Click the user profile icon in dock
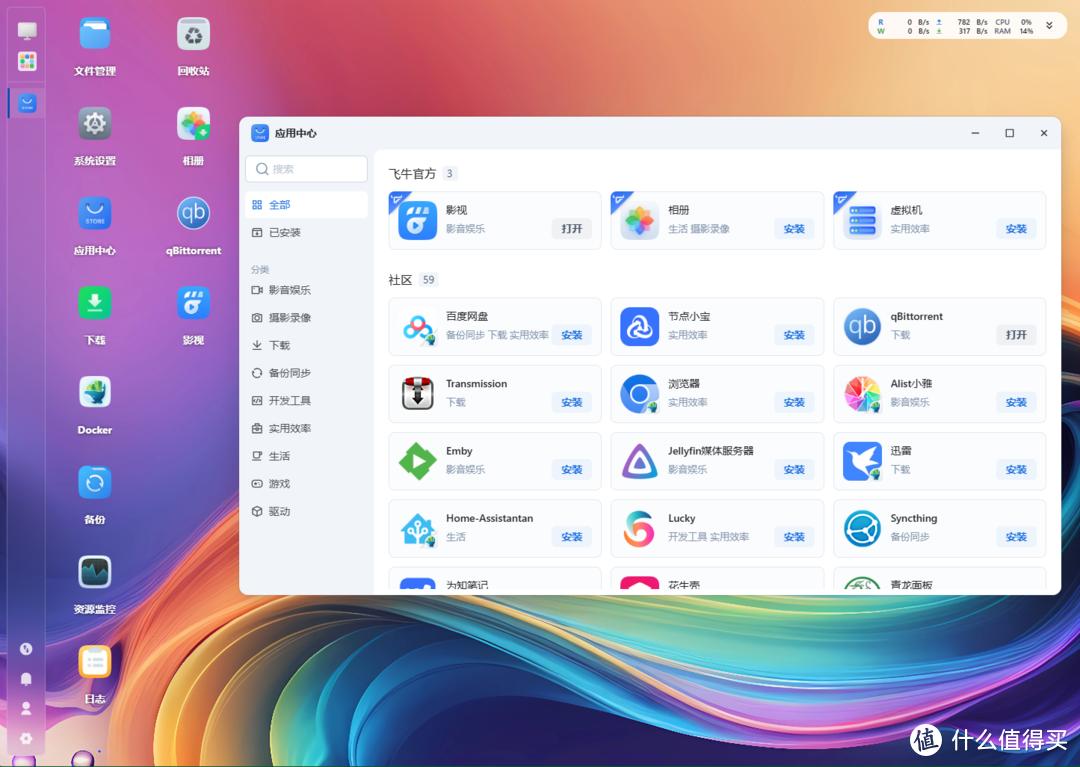This screenshot has height=767, width=1080. pyautogui.click(x=26, y=708)
